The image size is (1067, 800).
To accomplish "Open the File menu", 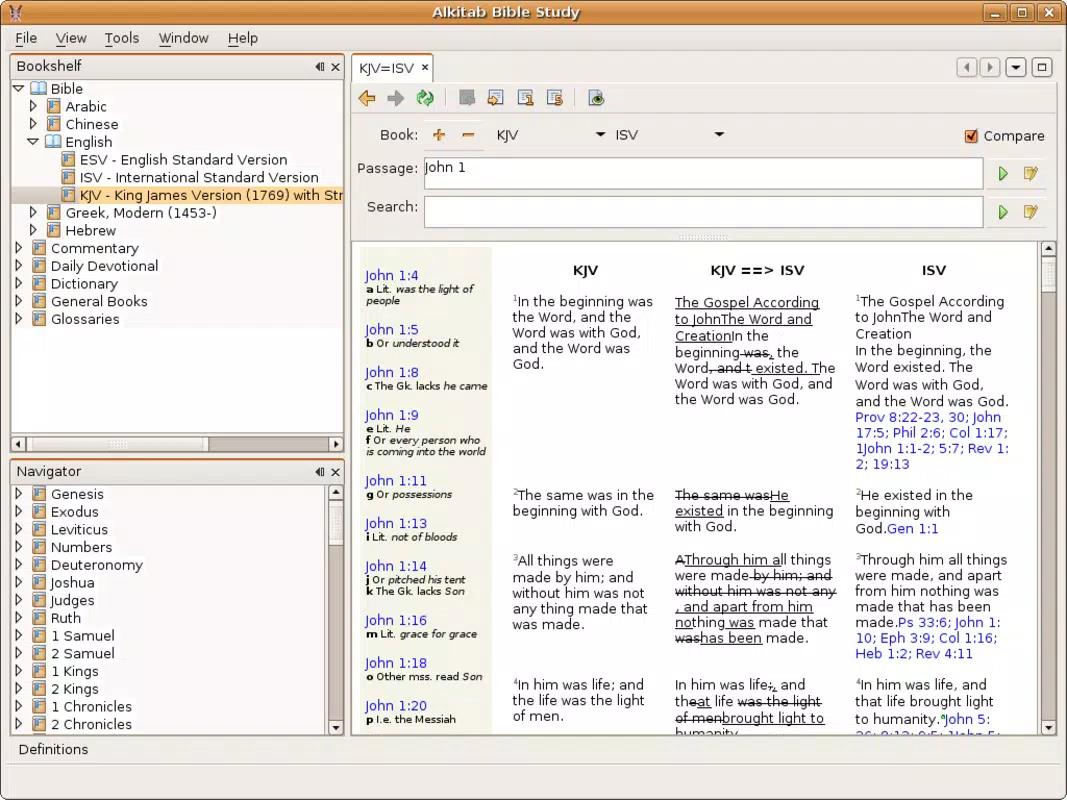I will coord(26,38).
